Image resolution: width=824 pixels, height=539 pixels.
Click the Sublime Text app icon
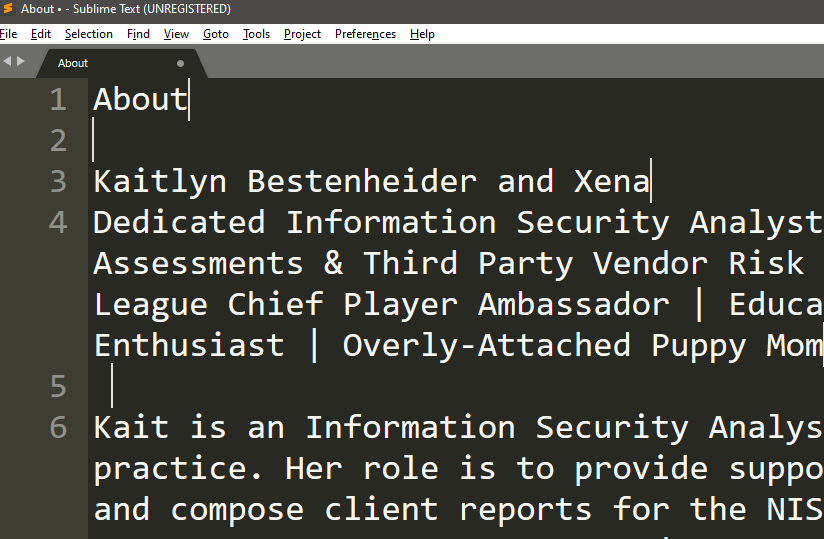[x=8, y=9]
